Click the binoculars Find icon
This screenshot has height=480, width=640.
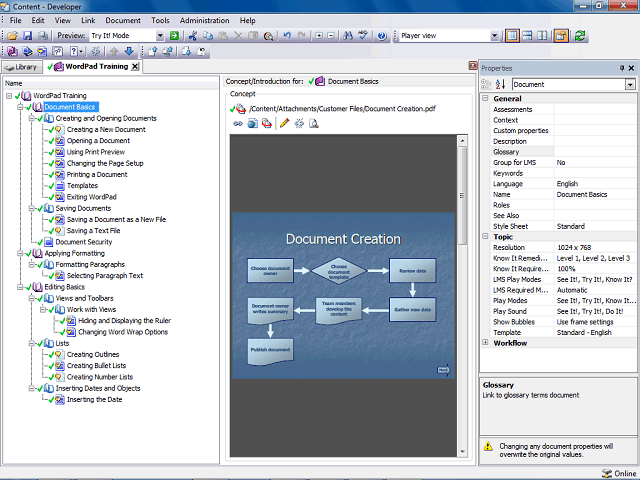tap(348, 36)
